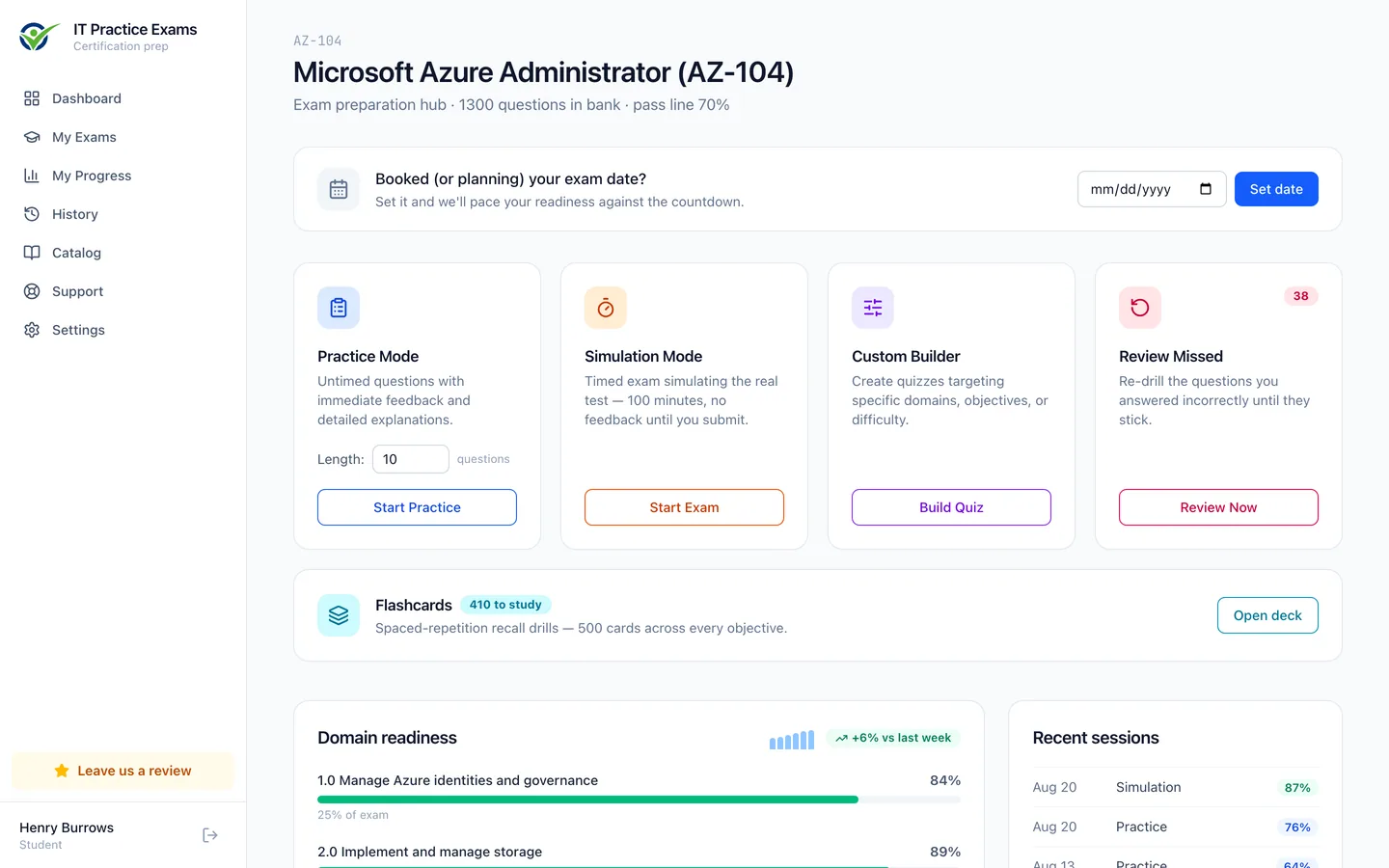Screen dimensions: 1389x868
Task: Click the Set date button
Action: 1276,189
